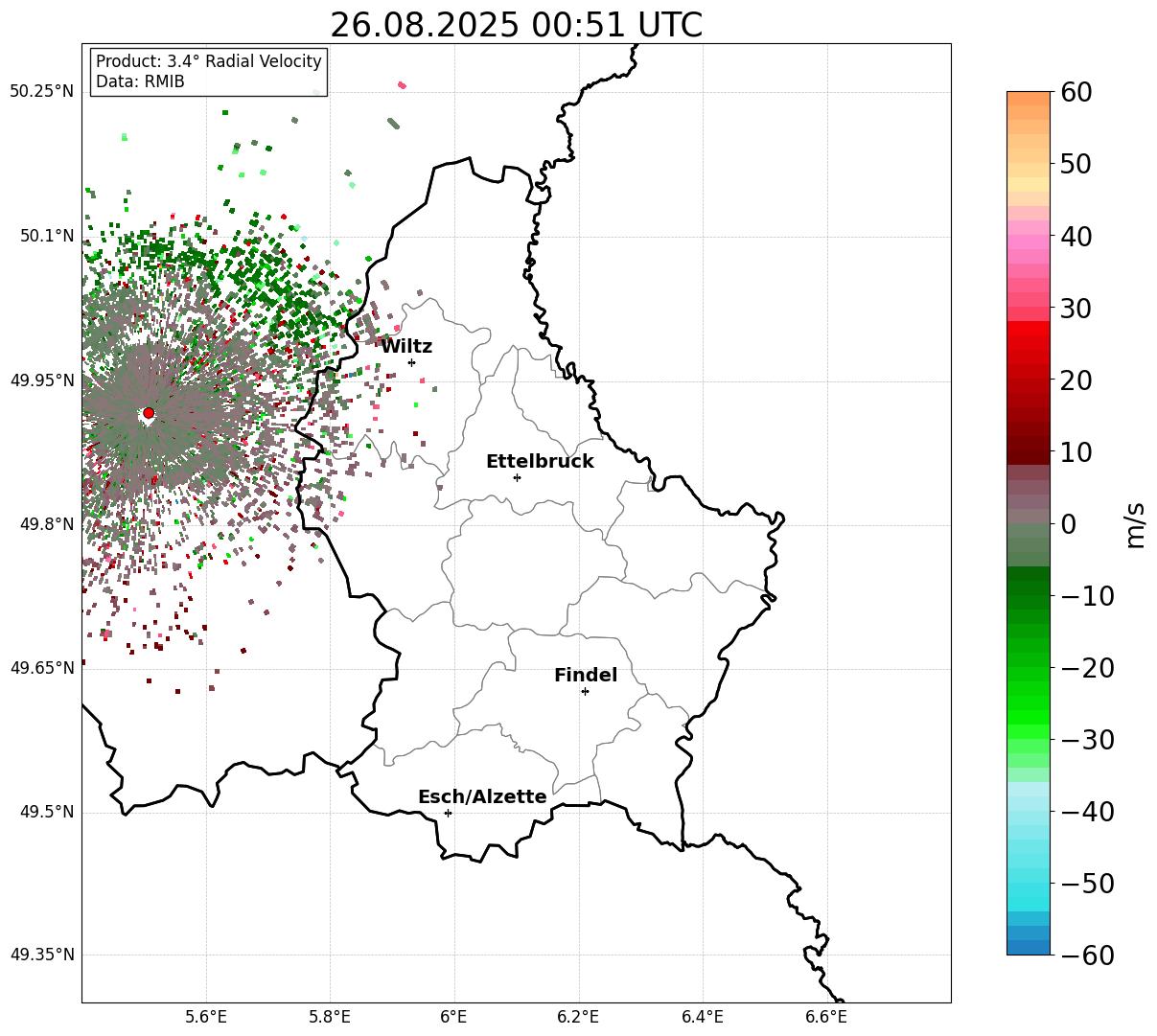Click the 6.2°E longitude tick label
The width and height of the screenshot is (1157, 1036).
tap(579, 1018)
